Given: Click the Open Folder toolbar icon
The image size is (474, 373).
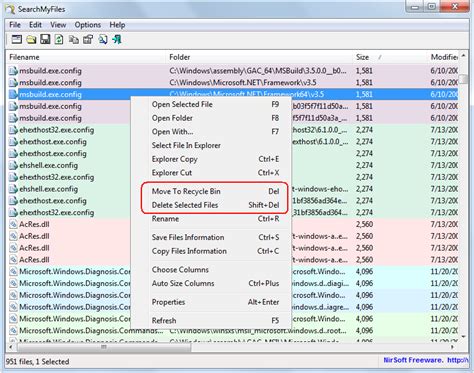Looking at the screenshot, I should click(x=31, y=40).
